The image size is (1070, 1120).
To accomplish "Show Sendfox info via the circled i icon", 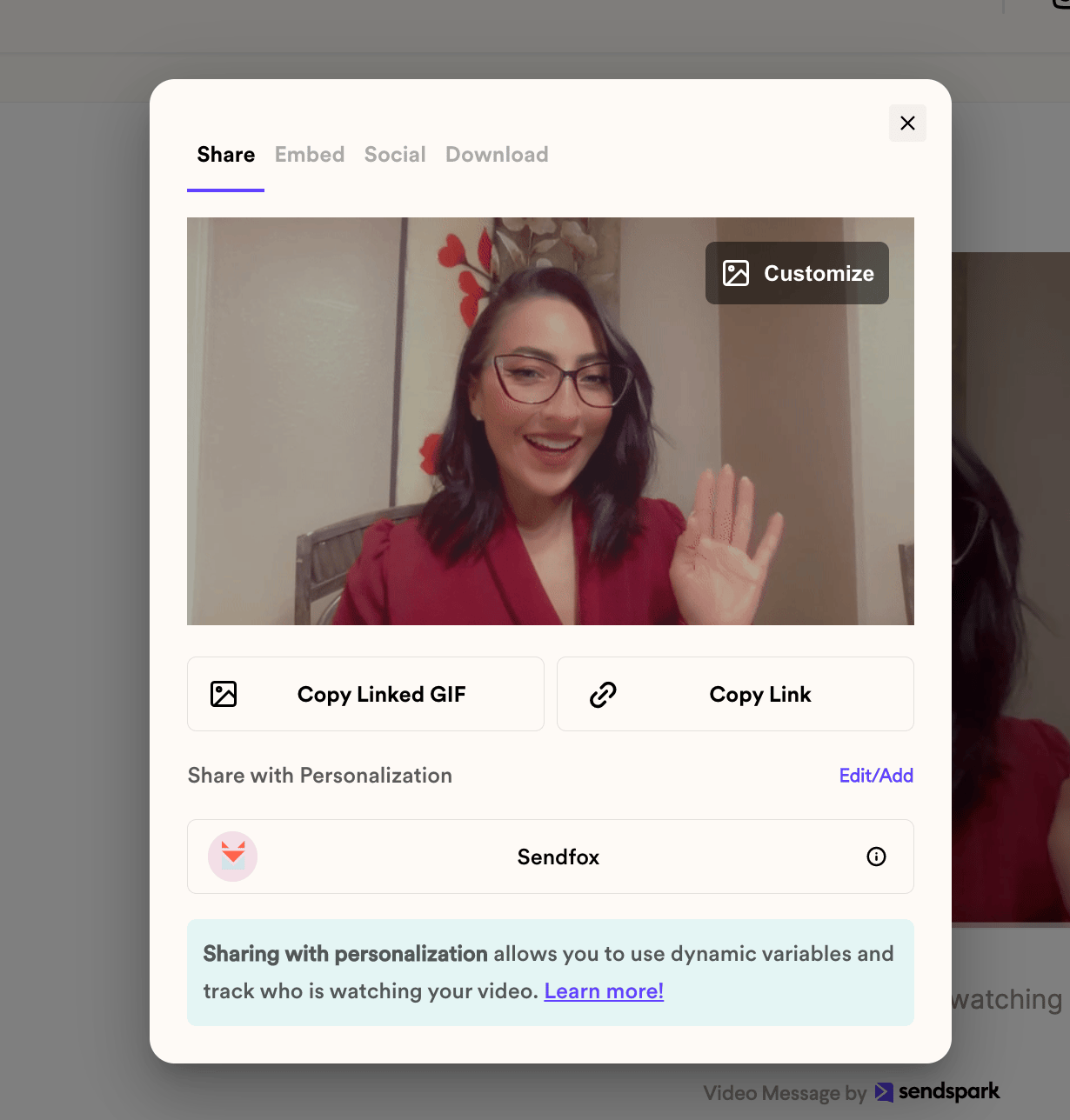I will (877, 857).
